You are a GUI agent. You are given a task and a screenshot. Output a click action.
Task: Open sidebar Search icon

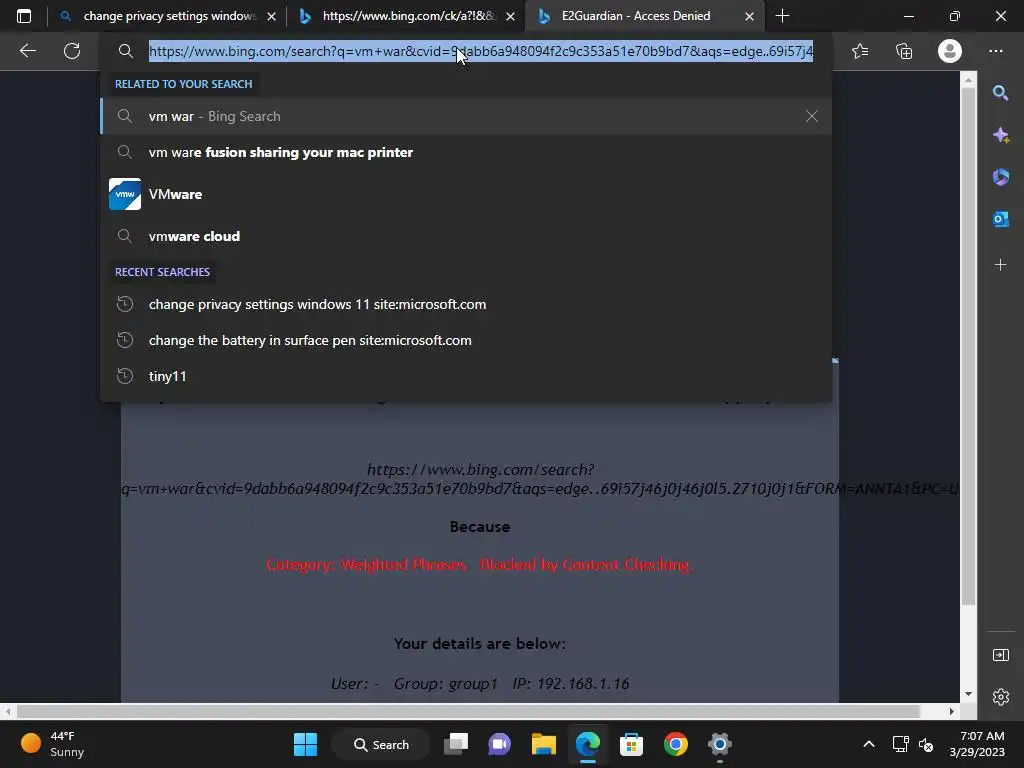click(x=1000, y=93)
